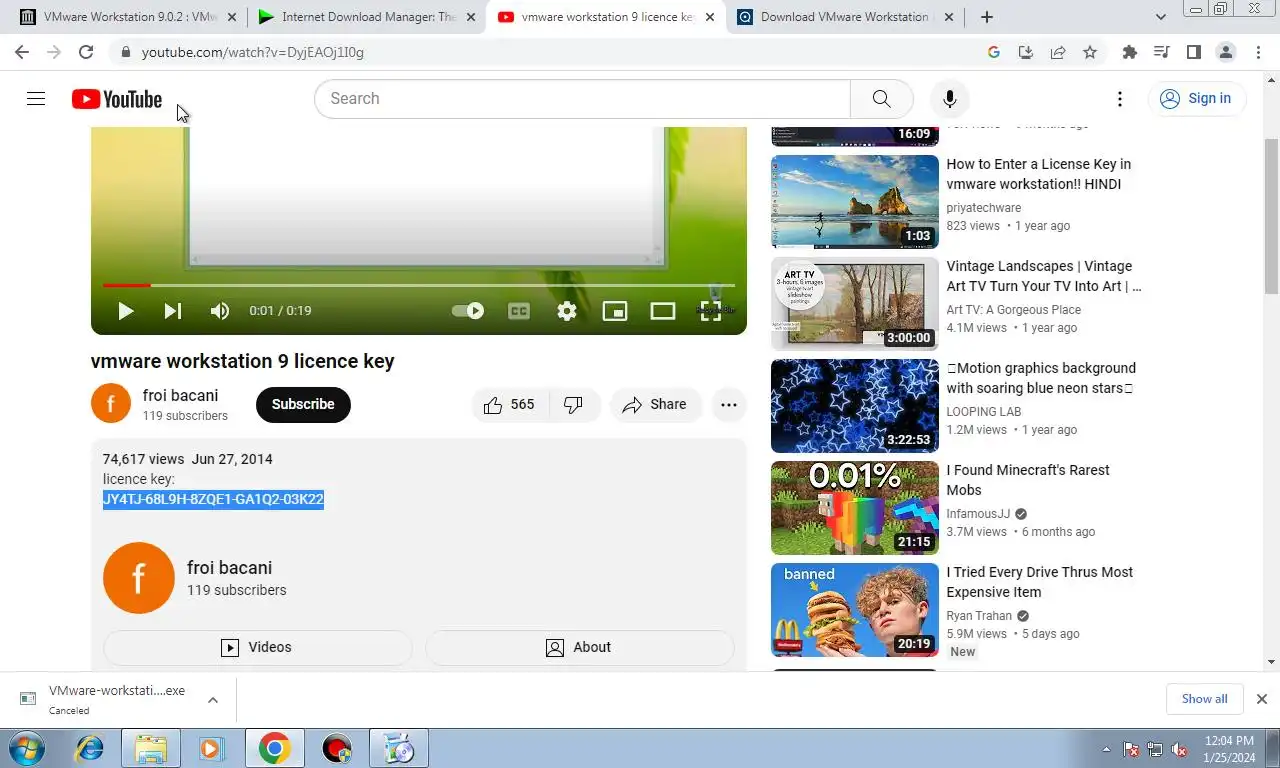Click the address bar URL
This screenshot has height=768, width=1280.
253,52
